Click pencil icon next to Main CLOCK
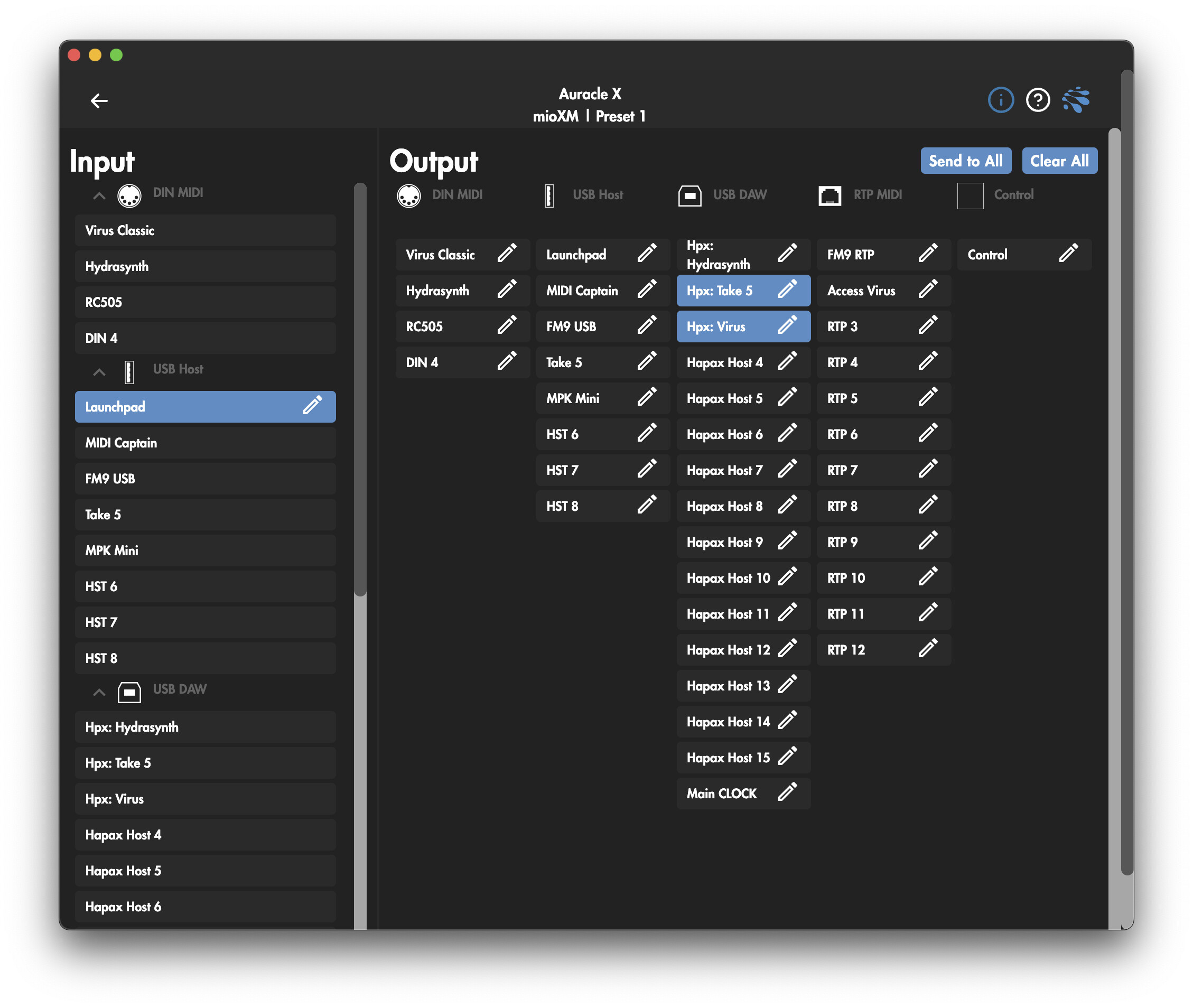 [787, 792]
